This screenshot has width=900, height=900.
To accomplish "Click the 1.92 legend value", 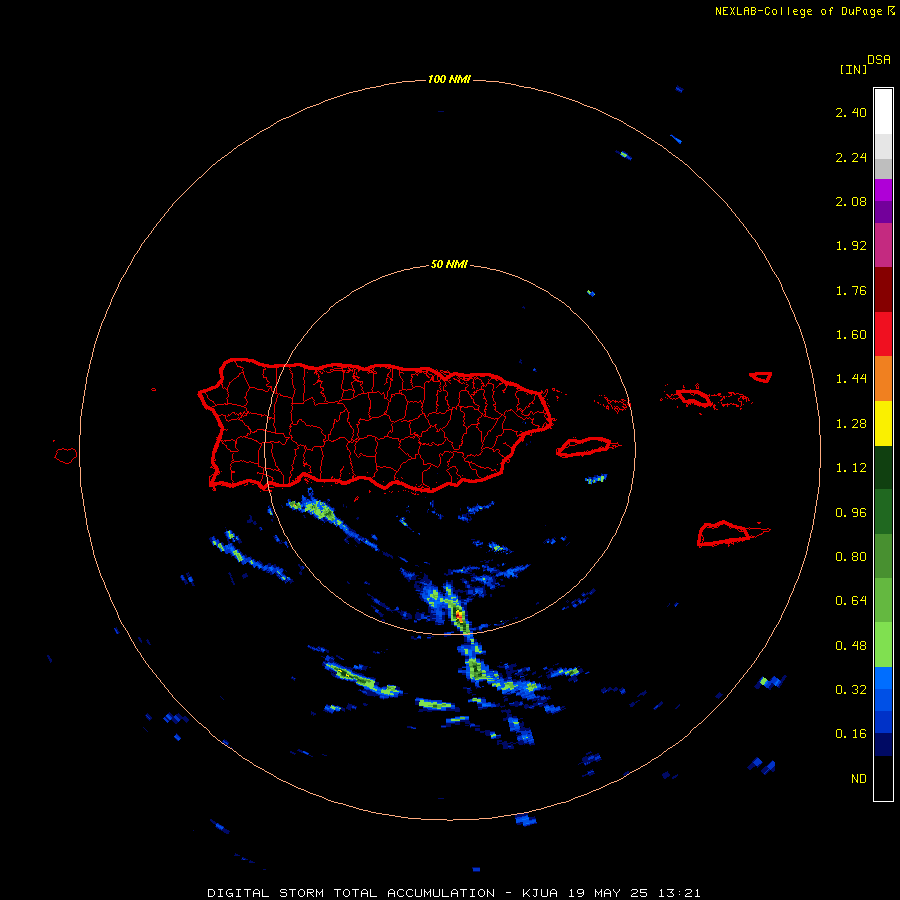I will 851,246.
